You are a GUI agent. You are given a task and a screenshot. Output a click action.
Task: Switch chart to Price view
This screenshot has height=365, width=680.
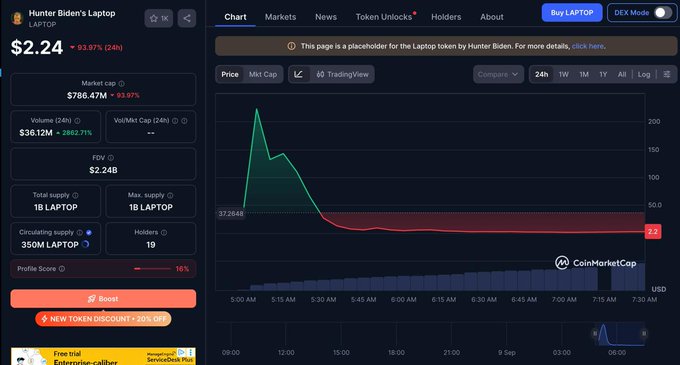tap(229, 74)
